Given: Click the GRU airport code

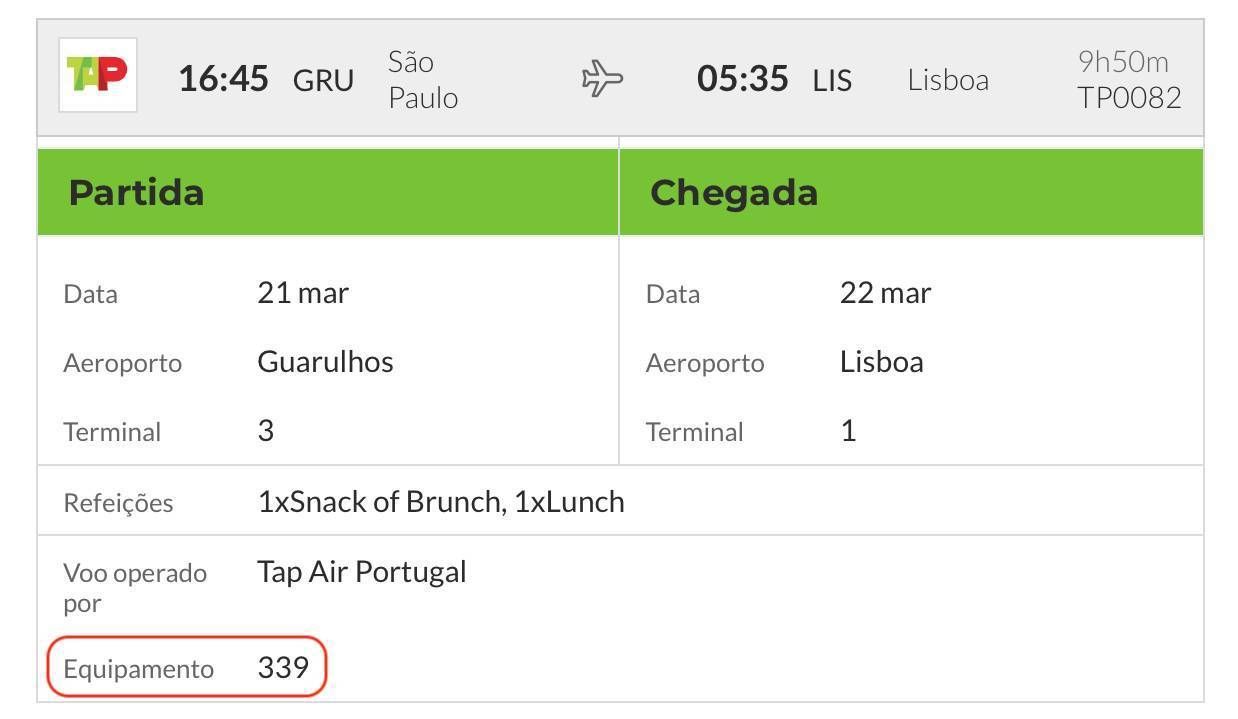Looking at the screenshot, I should tap(323, 80).
